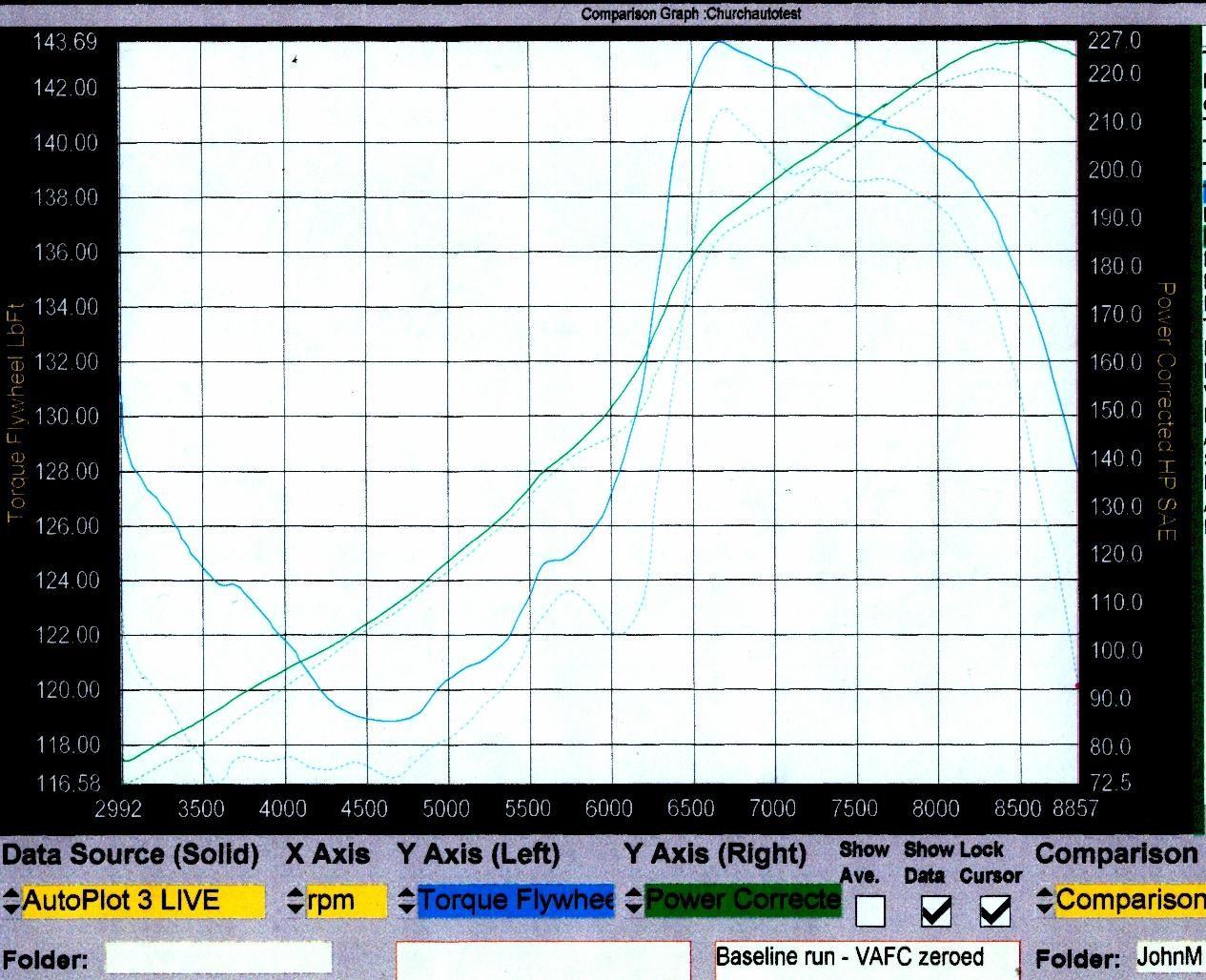Enable the Show Ave. checkbox
The width and height of the screenshot is (1206, 980).
[869, 912]
